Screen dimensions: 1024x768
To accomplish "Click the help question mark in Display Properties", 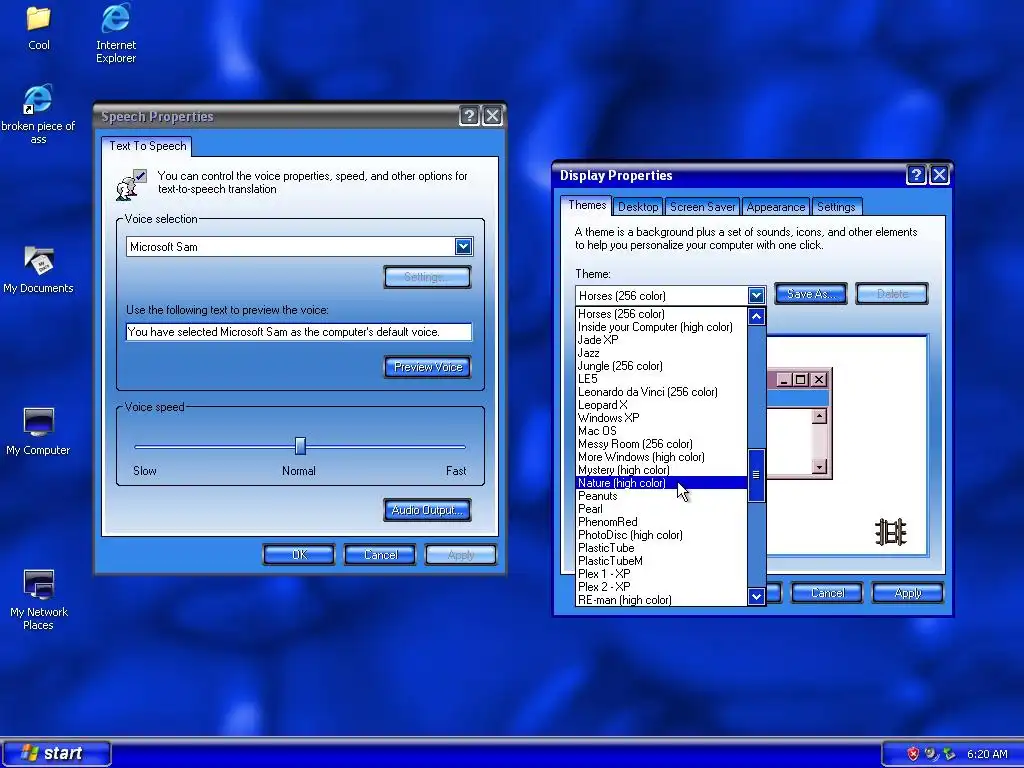I will point(916,174).
